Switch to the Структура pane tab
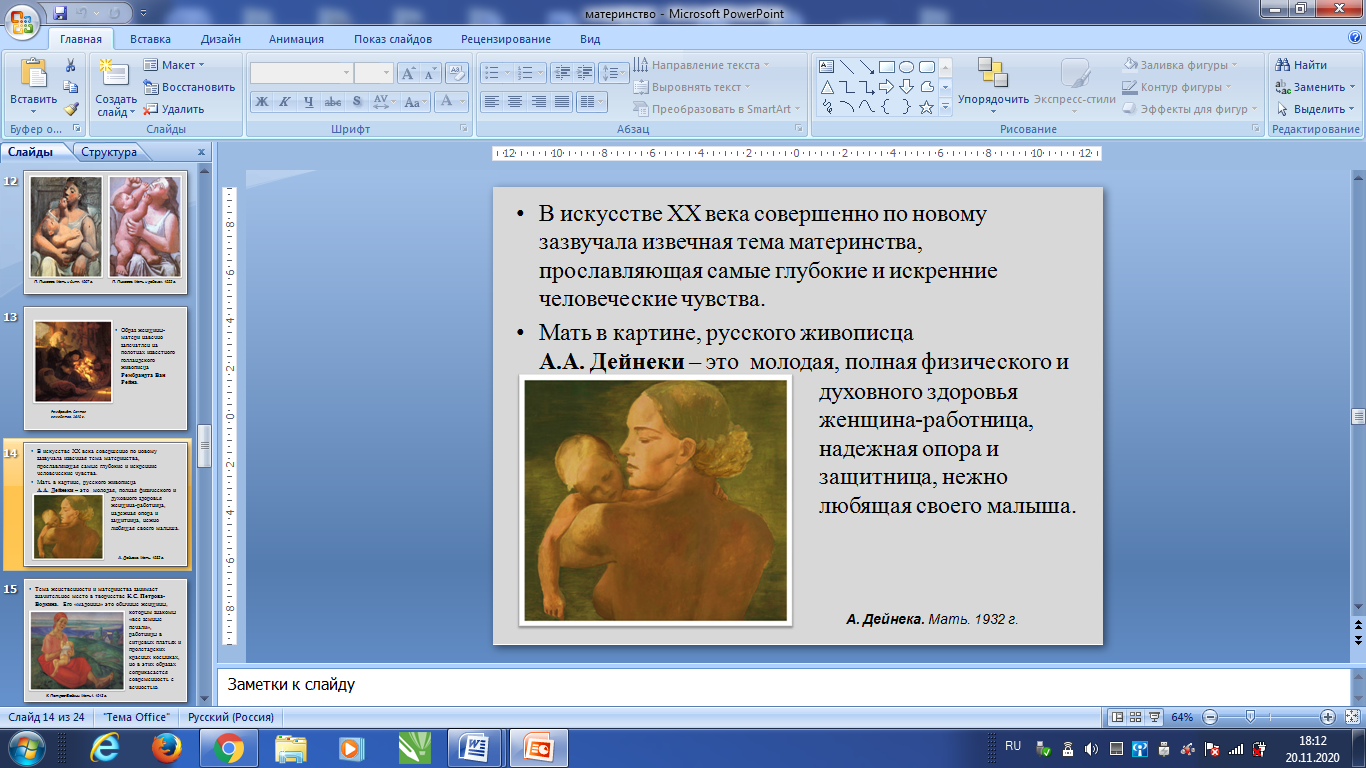The width and height of the screenshot is (1366, 768). tap(109, 152)
